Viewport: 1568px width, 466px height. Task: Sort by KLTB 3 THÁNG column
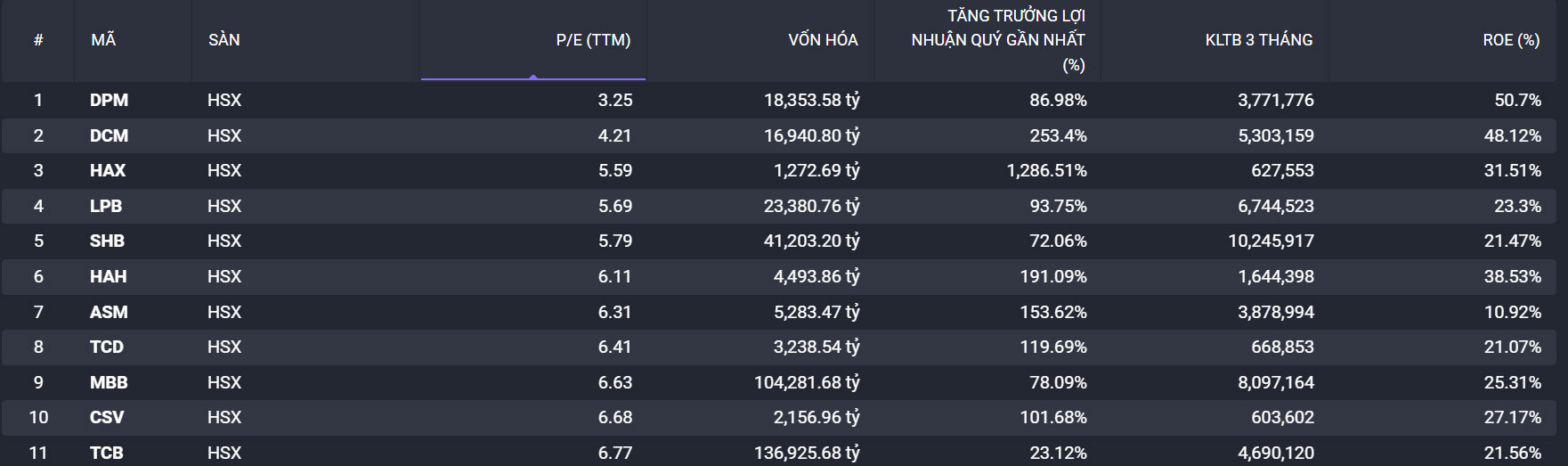[1258, 40]
